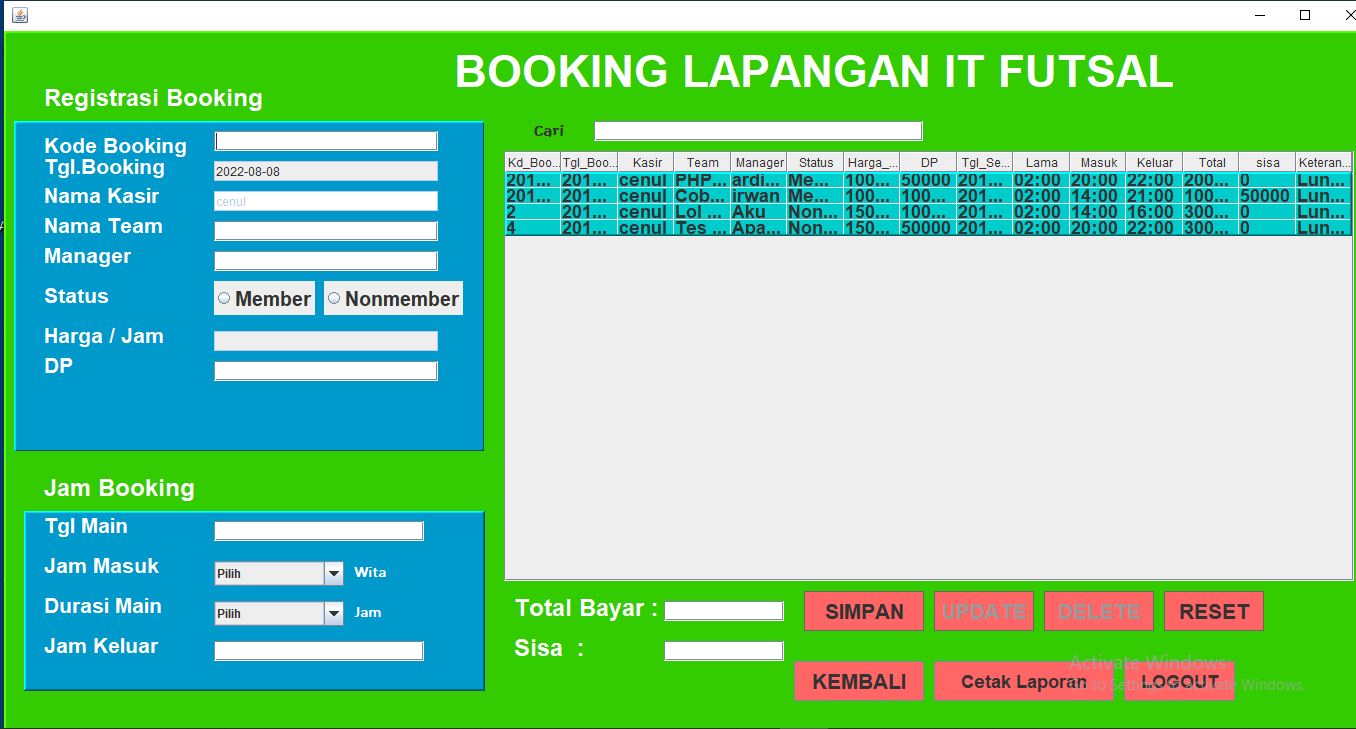Open the Jam Masuk dropdown
The width and height of the screenshot is (1356, 729).
point(333,573)
